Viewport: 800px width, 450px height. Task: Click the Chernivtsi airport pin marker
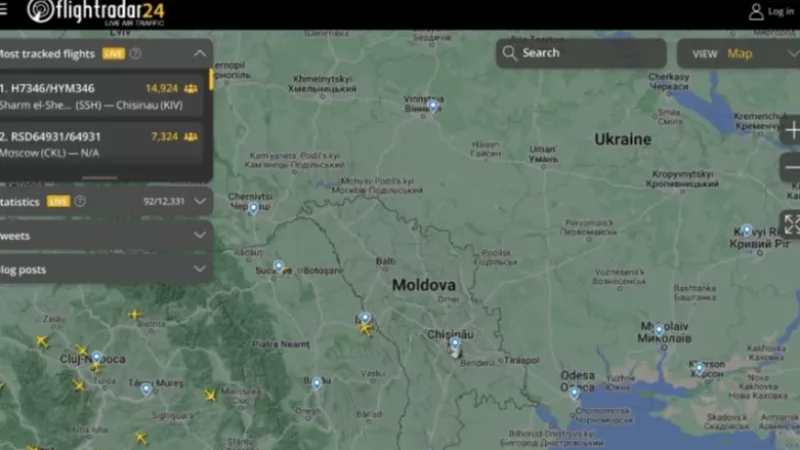[x=253, y=208]
